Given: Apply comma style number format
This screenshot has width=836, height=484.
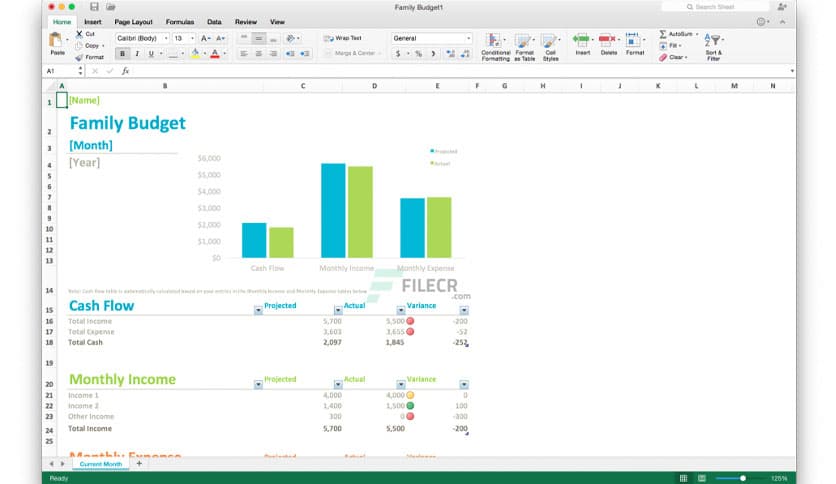Looking at the screenshot, I should tap(433, 53).
